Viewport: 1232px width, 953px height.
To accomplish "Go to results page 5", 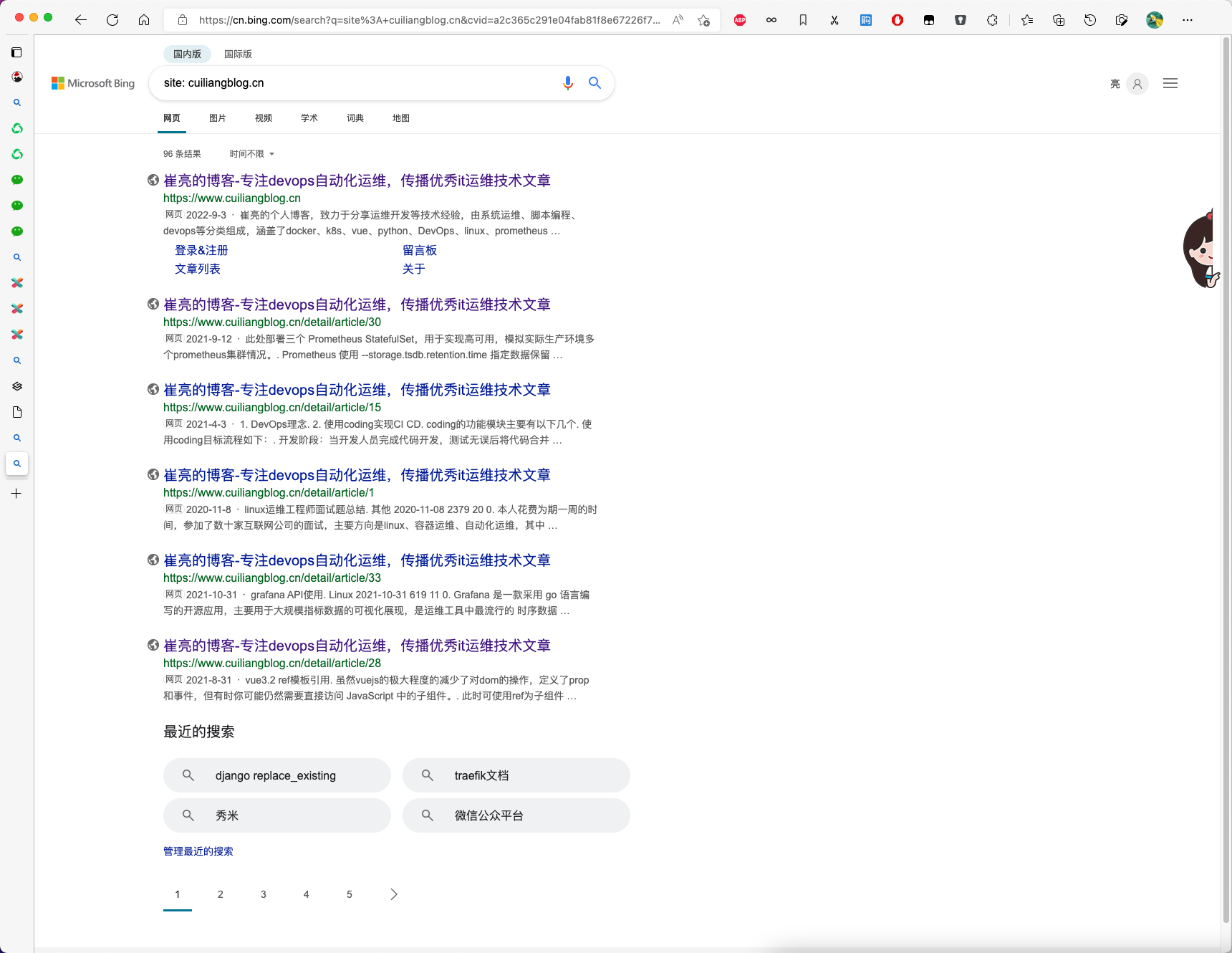I will pos(350,894).
